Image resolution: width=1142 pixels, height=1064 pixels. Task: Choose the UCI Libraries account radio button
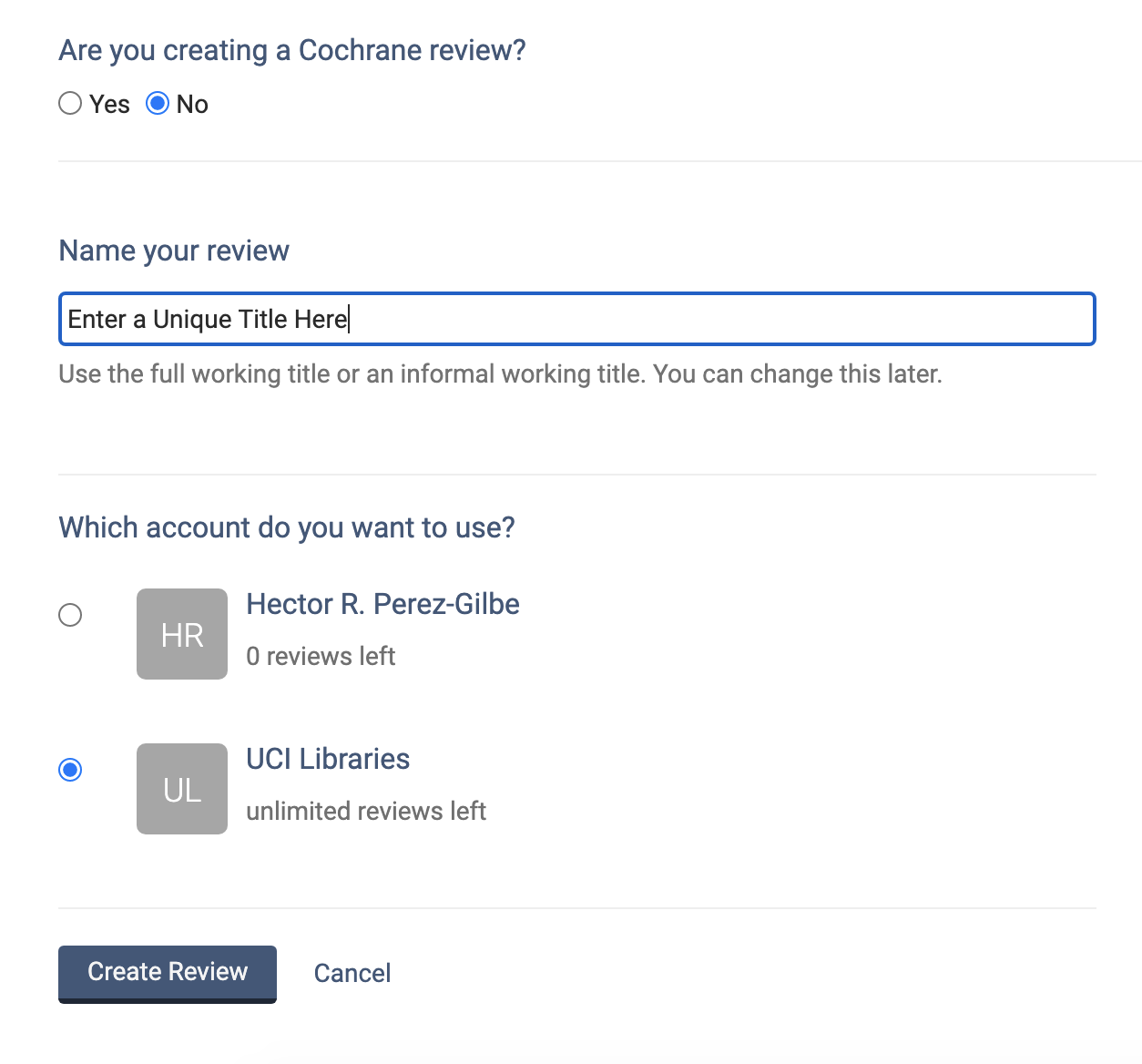(x=70, y=770)
